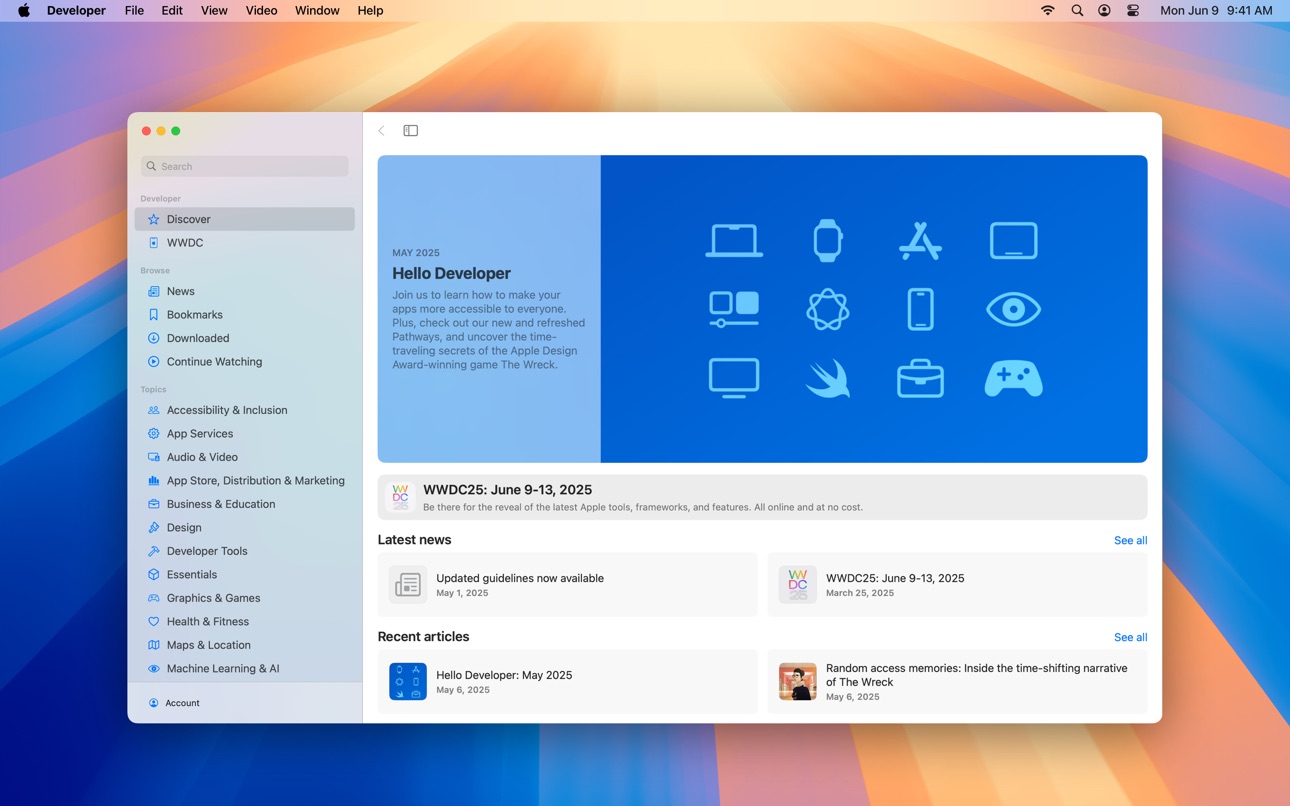Click the laptop icon in banner
The image size is (1290, 806).
[x=734, y=241]
